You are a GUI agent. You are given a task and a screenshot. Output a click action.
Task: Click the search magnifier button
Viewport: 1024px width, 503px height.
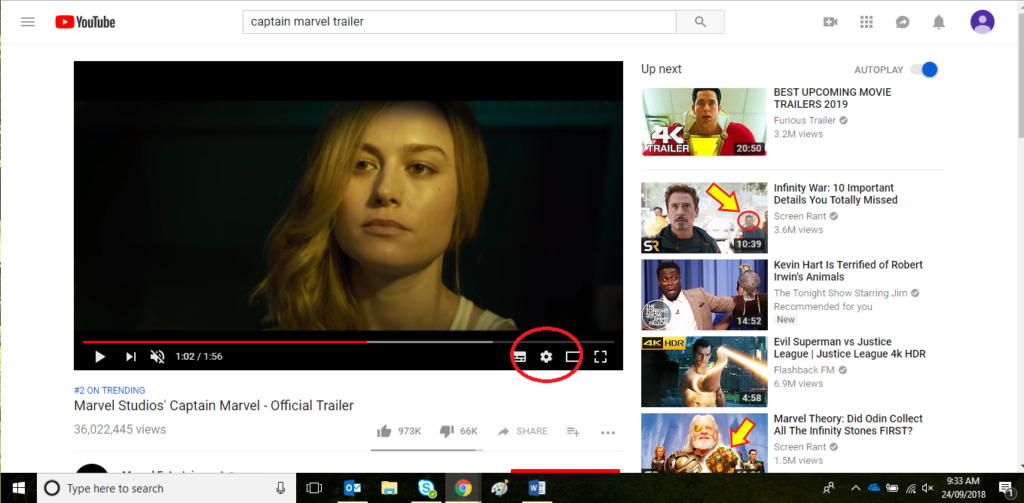(x=700, y=22)
